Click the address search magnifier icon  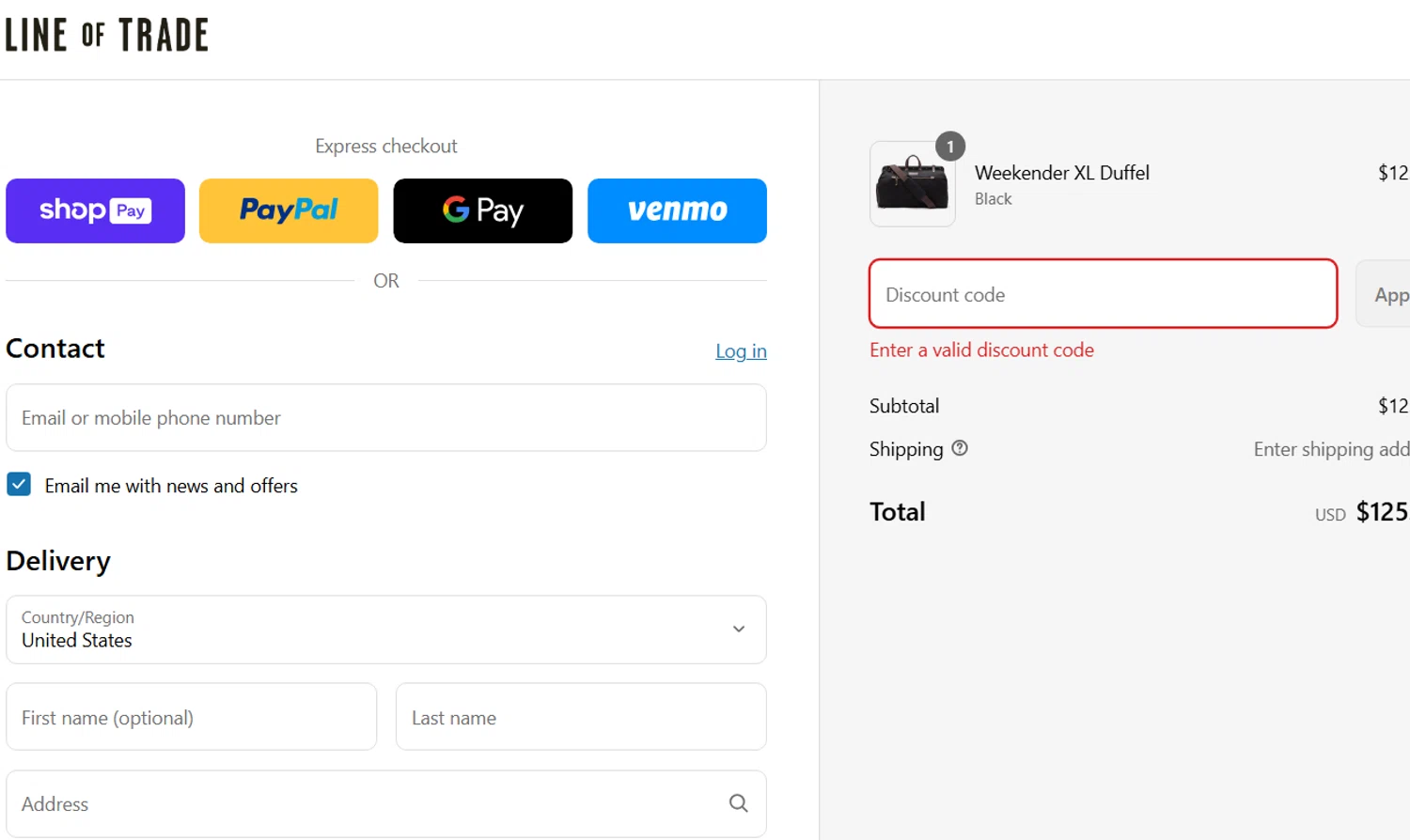[739, 803]
